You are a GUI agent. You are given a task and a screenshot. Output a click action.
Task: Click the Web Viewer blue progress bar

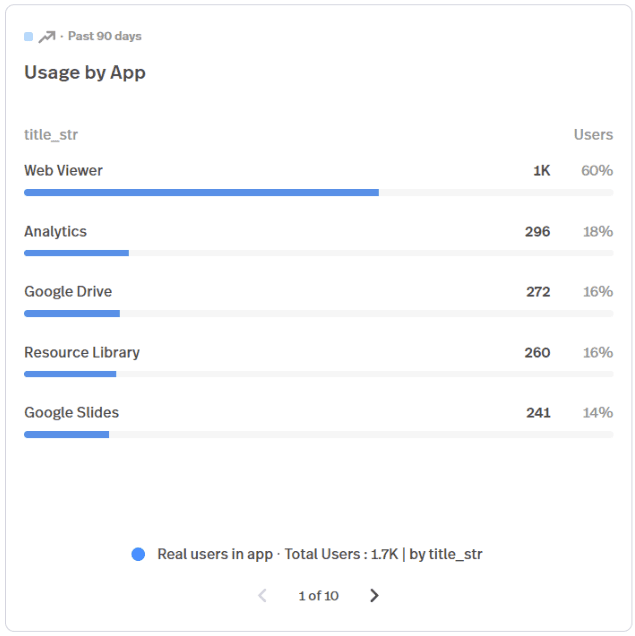tap(202, 192)
